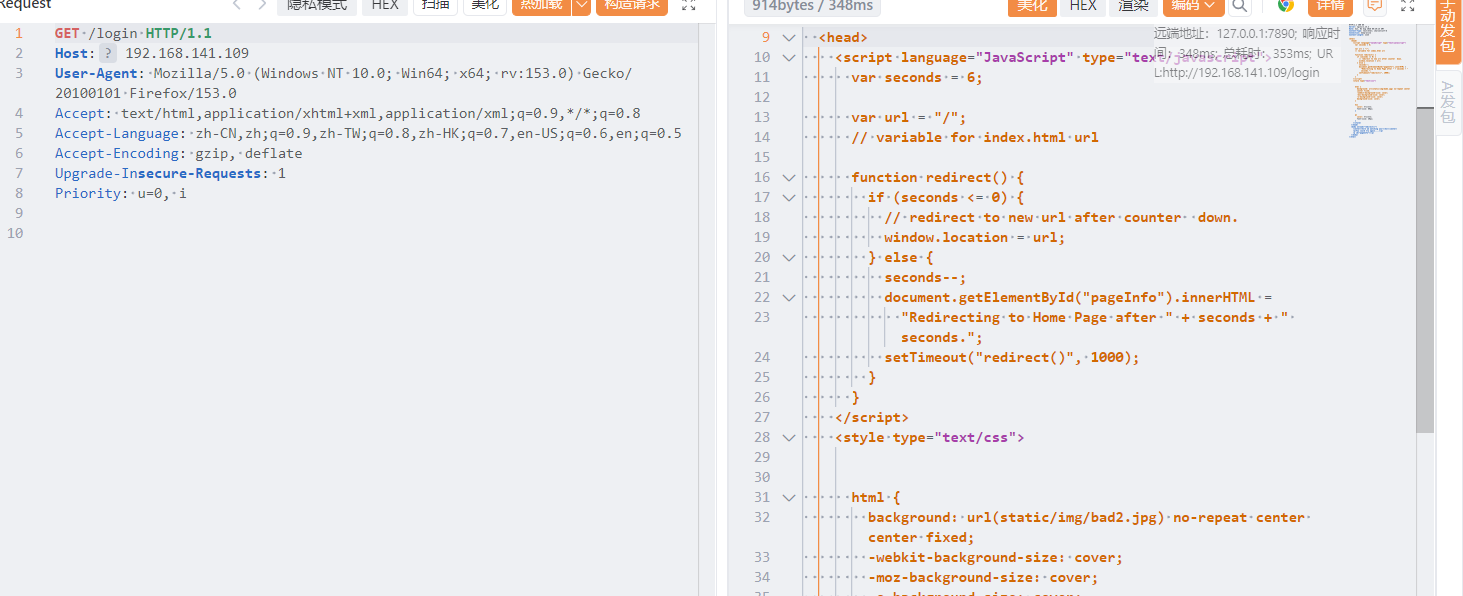Click the comment icon beside 详情
1463x596 pixels.
pos(1375,5)
